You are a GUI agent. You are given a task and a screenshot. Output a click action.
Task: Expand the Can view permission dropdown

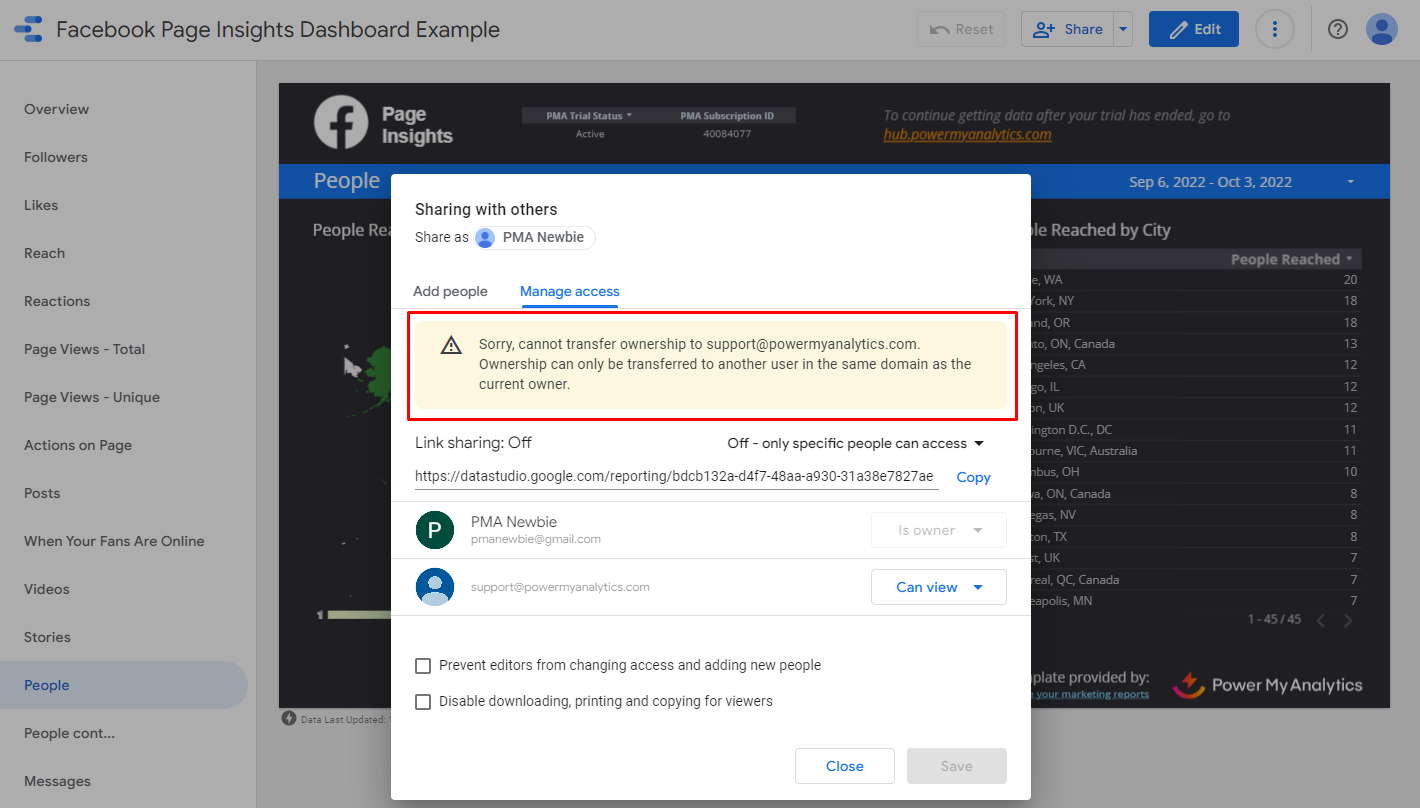[938, 587]
